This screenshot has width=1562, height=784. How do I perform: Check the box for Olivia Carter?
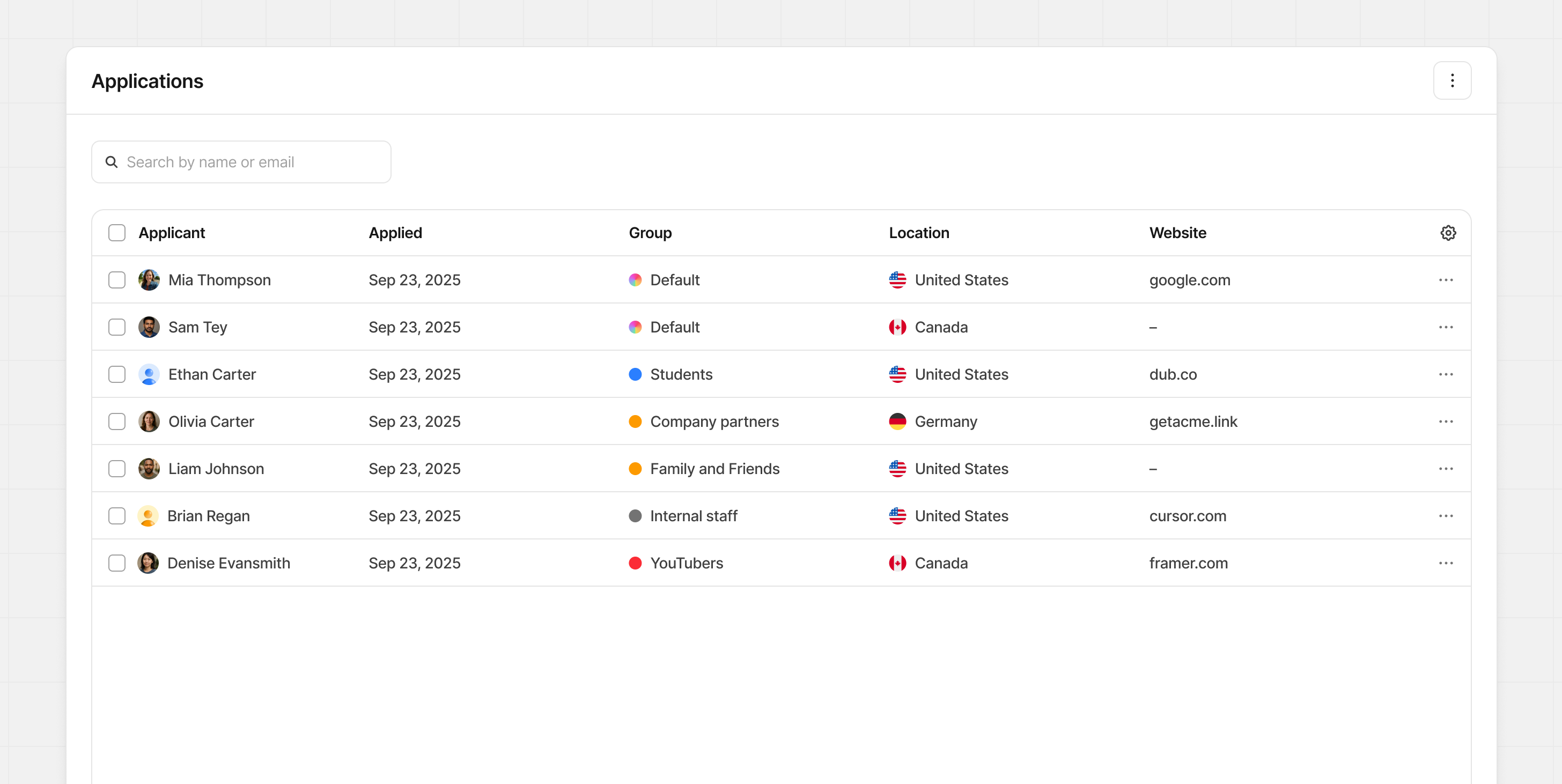[x=117, y=421]
